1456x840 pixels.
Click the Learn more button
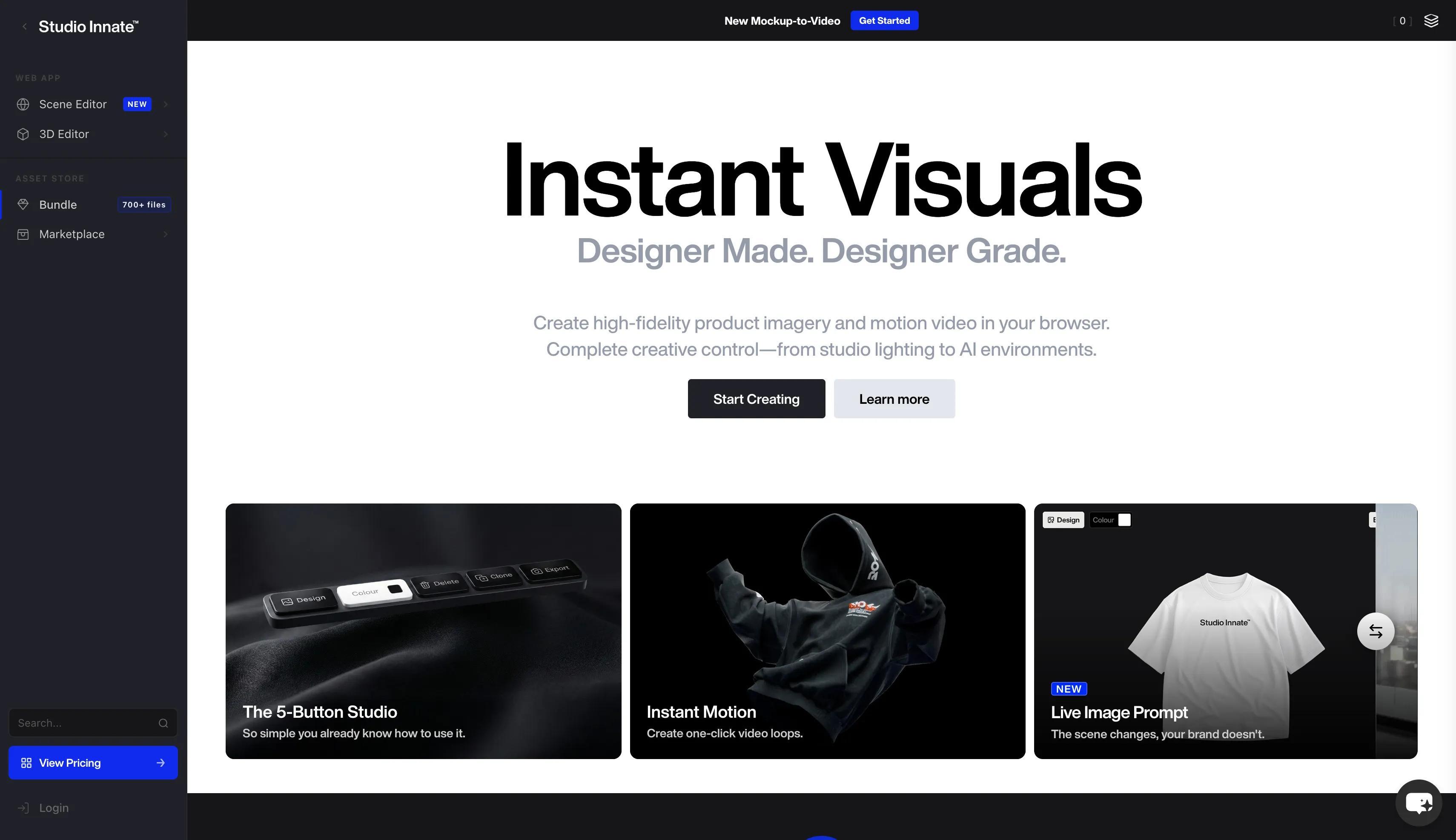click(x=894, y=399)
